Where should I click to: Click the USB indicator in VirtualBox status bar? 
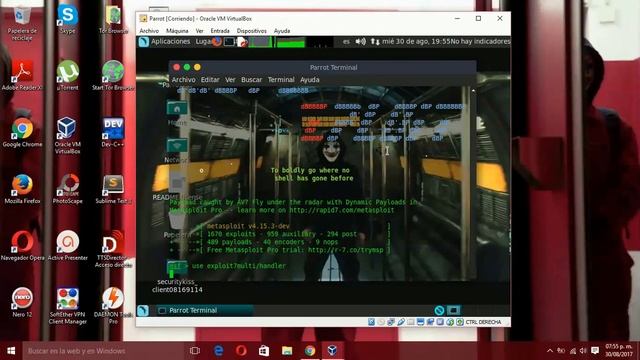pyautogui.click(x=401, y=322)
